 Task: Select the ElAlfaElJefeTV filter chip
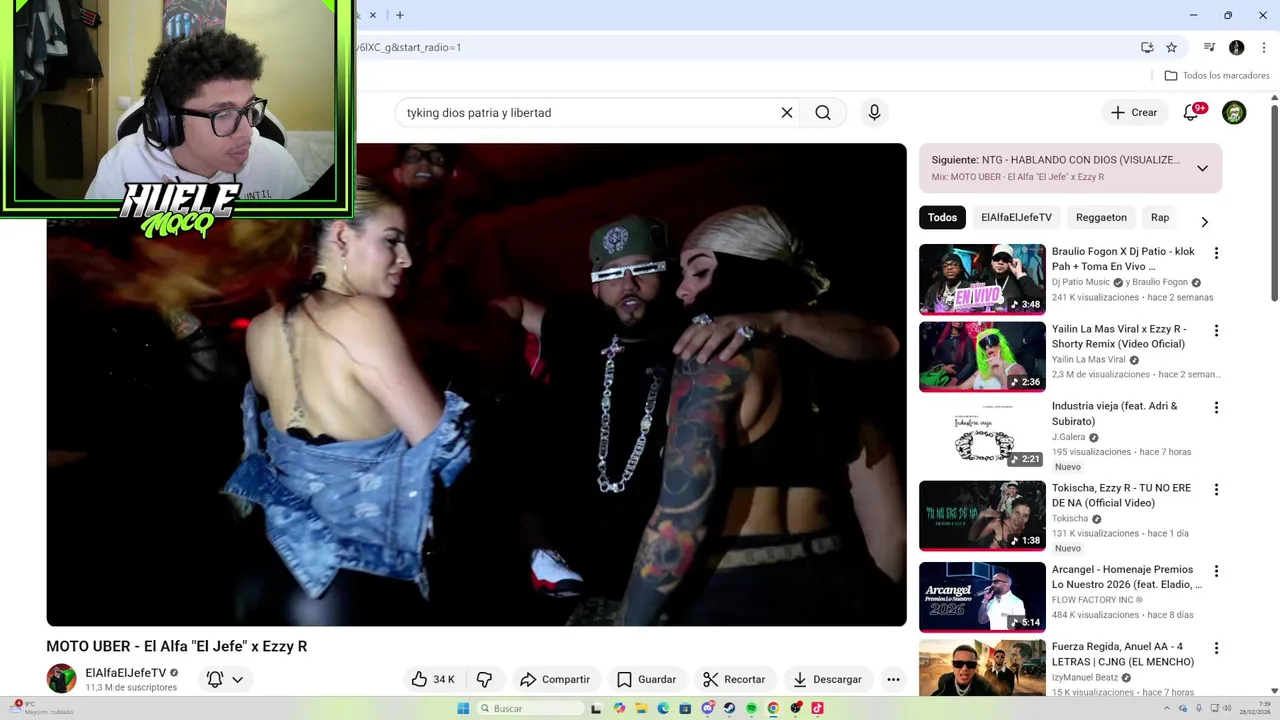[x=1016, y=217]
